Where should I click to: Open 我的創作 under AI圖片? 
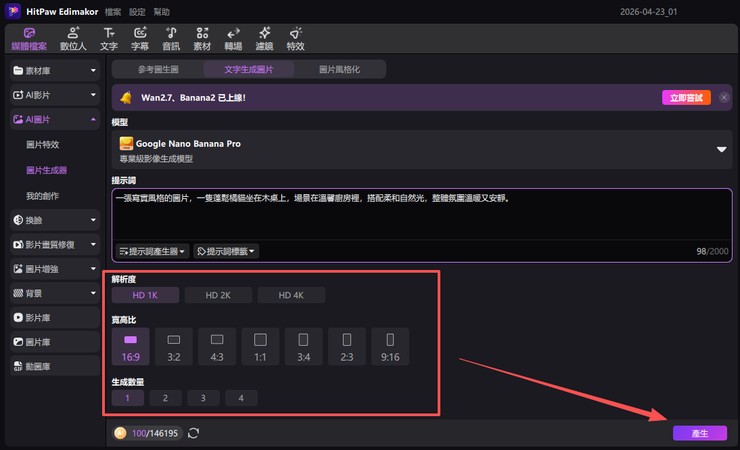[42, 196]
